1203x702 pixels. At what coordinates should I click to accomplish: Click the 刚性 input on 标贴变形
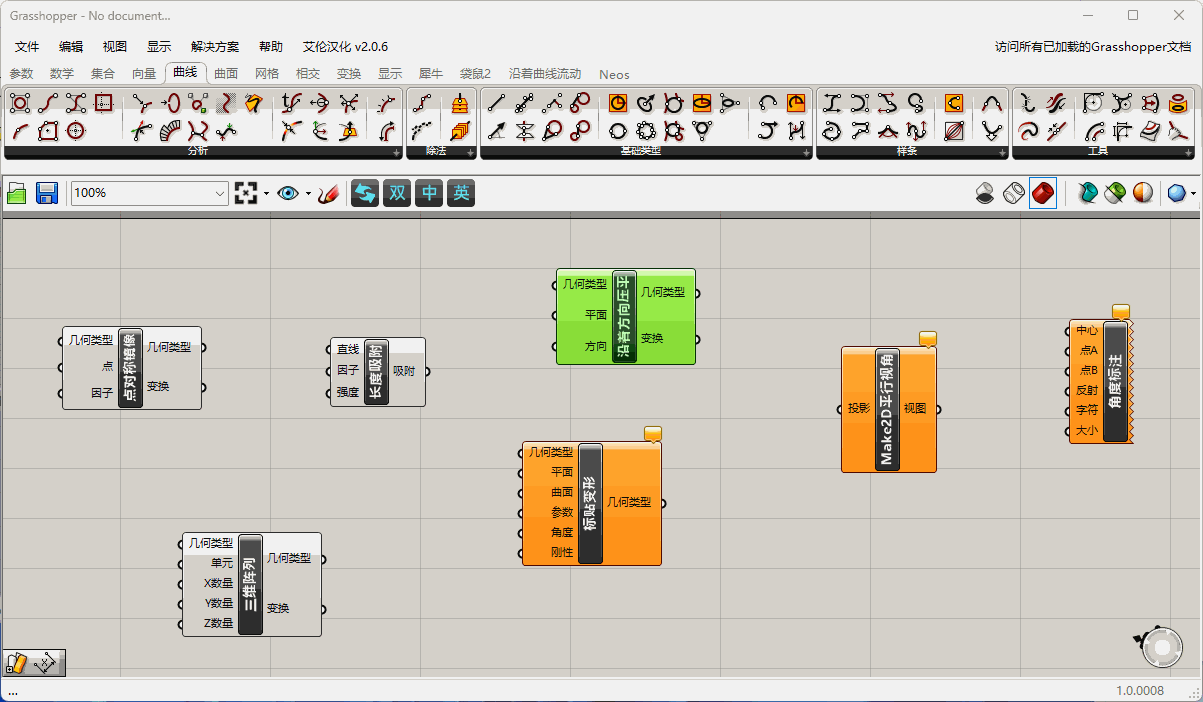click(562, 552)
